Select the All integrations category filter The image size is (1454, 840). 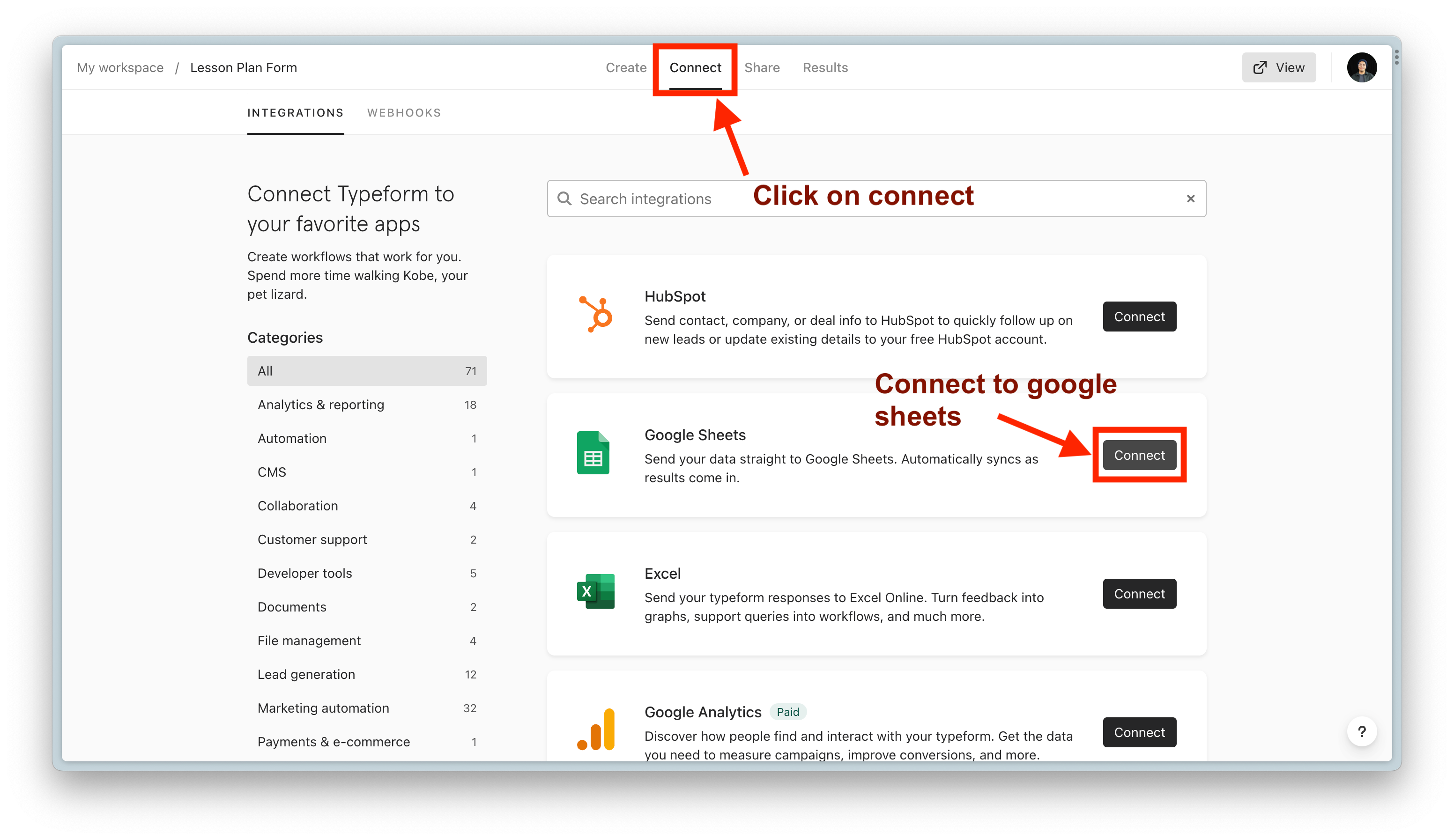(x=367, y=371)
